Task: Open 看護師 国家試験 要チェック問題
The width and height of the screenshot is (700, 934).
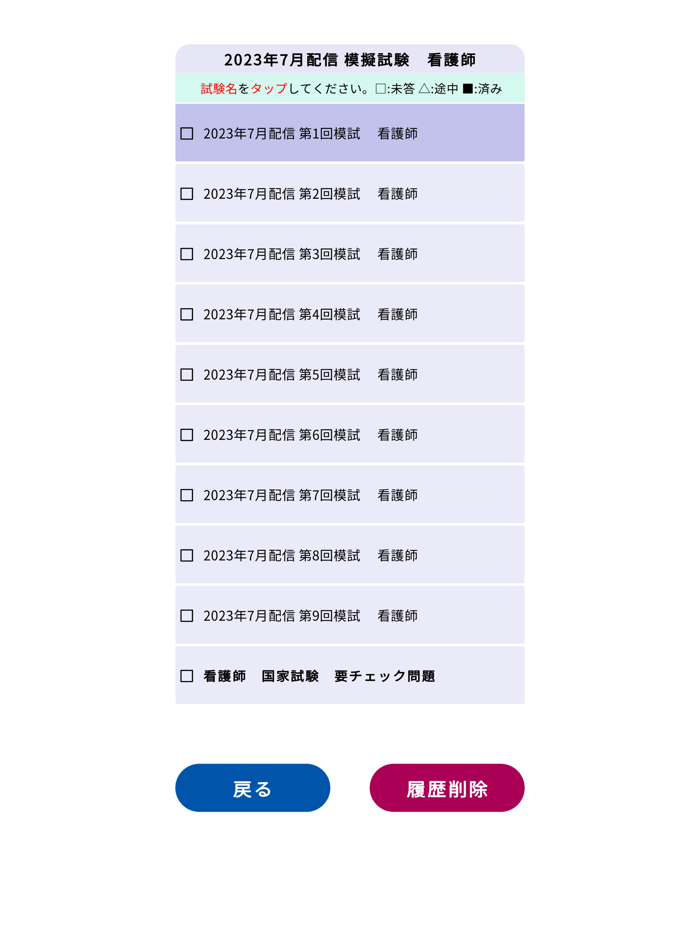Action: [310, 675]
